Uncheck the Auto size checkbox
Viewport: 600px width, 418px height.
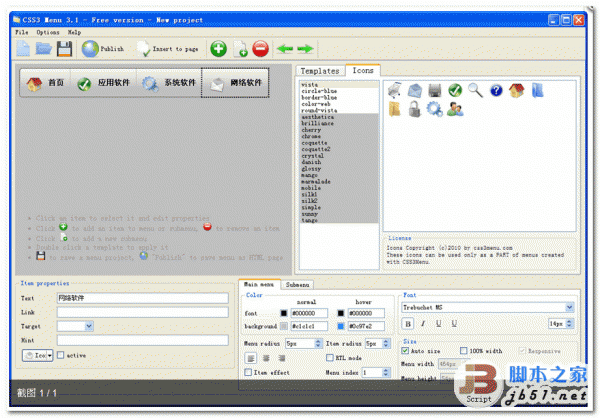point(406,352)
